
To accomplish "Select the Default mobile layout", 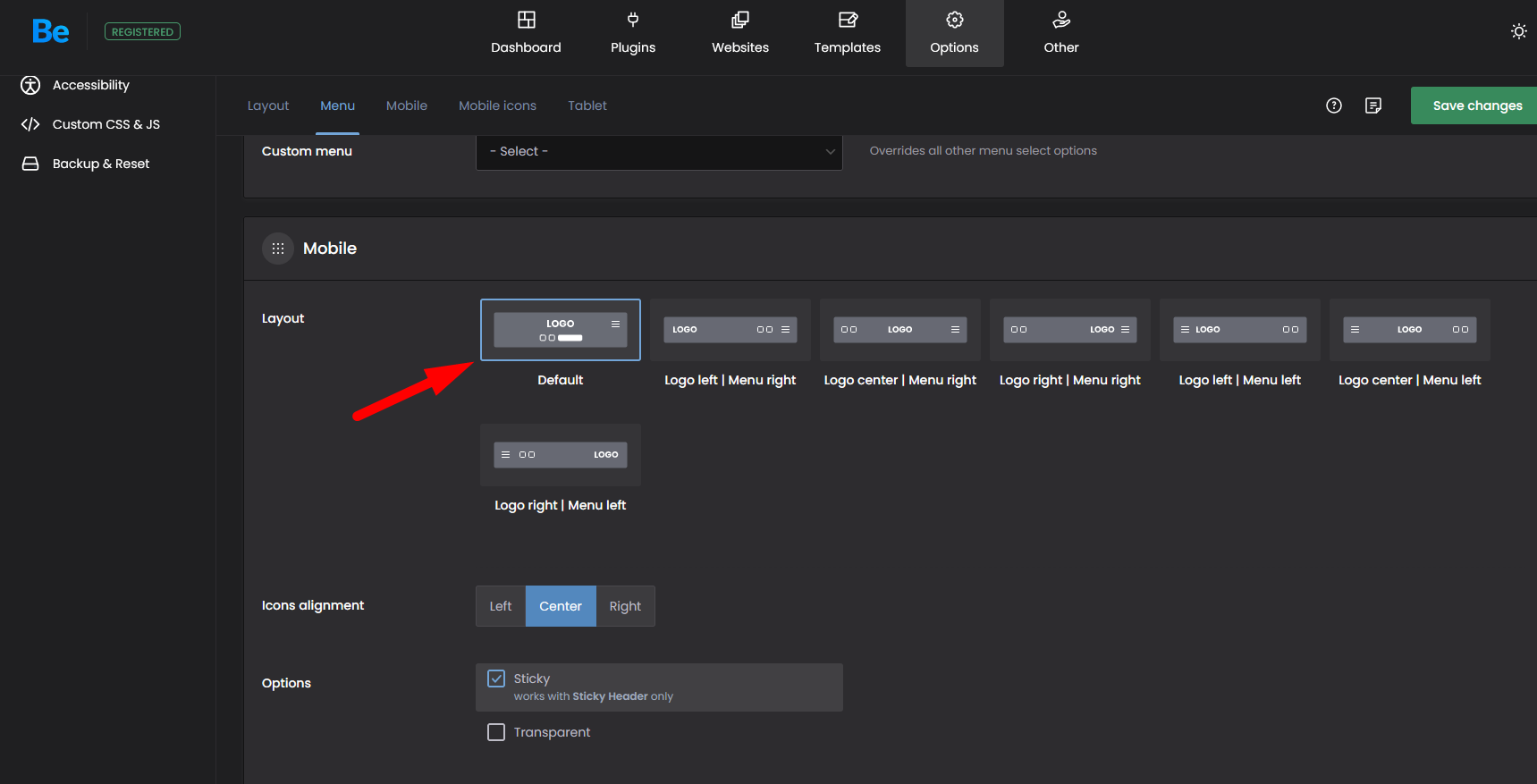I will 561,330.
